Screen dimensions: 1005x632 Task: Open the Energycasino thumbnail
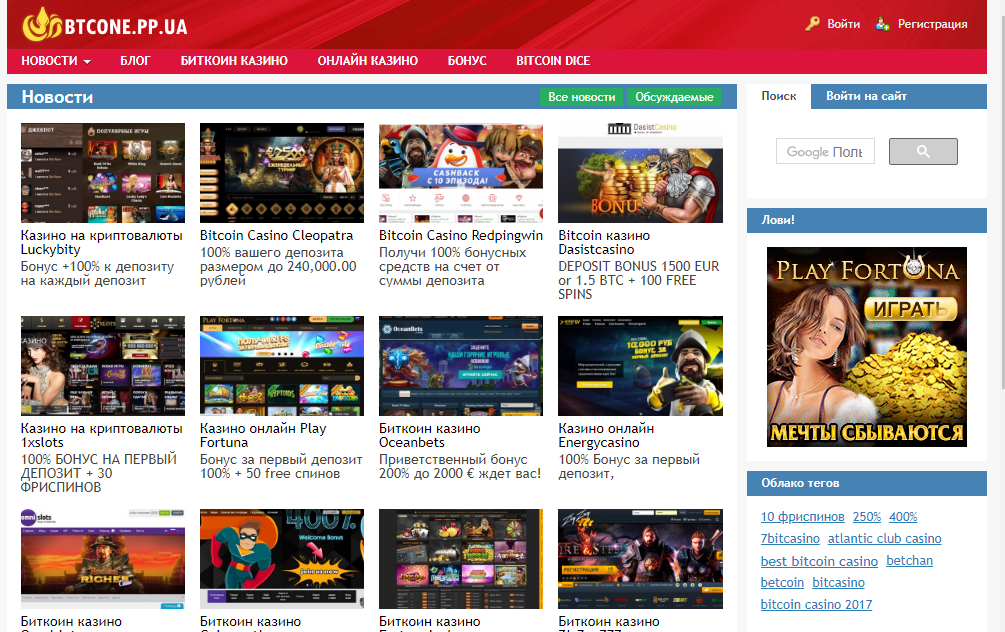(640, 366)
